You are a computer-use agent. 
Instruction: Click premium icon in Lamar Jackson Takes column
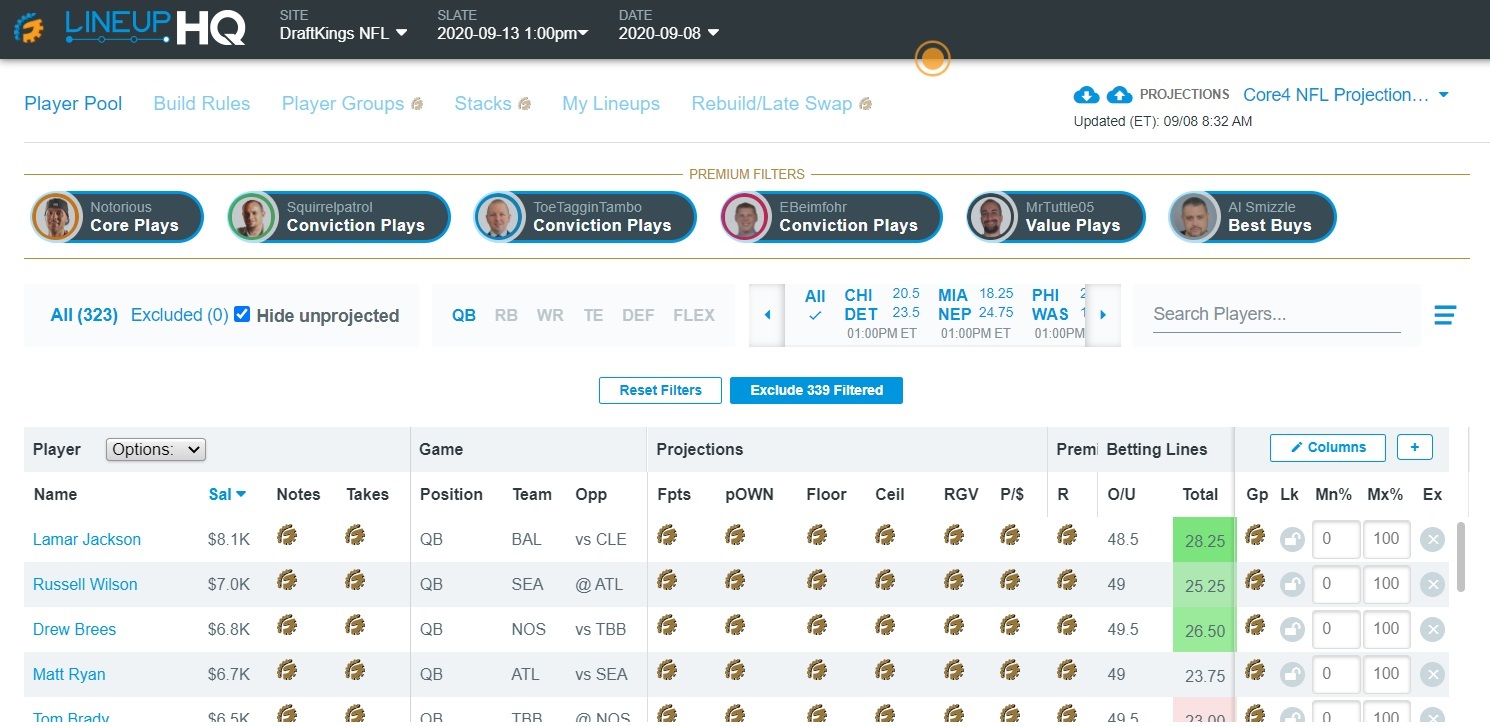pyautogui.click(x=355, y=537)
